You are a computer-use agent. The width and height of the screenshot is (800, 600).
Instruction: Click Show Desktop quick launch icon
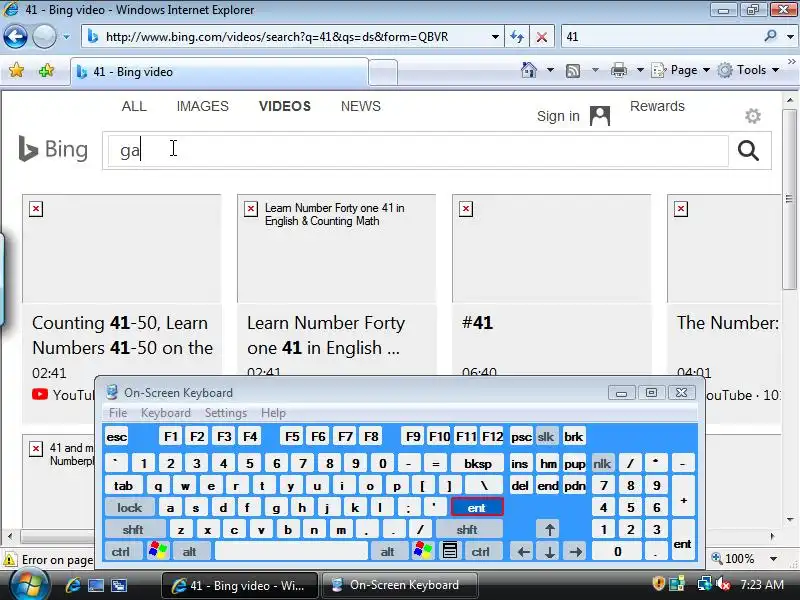pos(96,585)
